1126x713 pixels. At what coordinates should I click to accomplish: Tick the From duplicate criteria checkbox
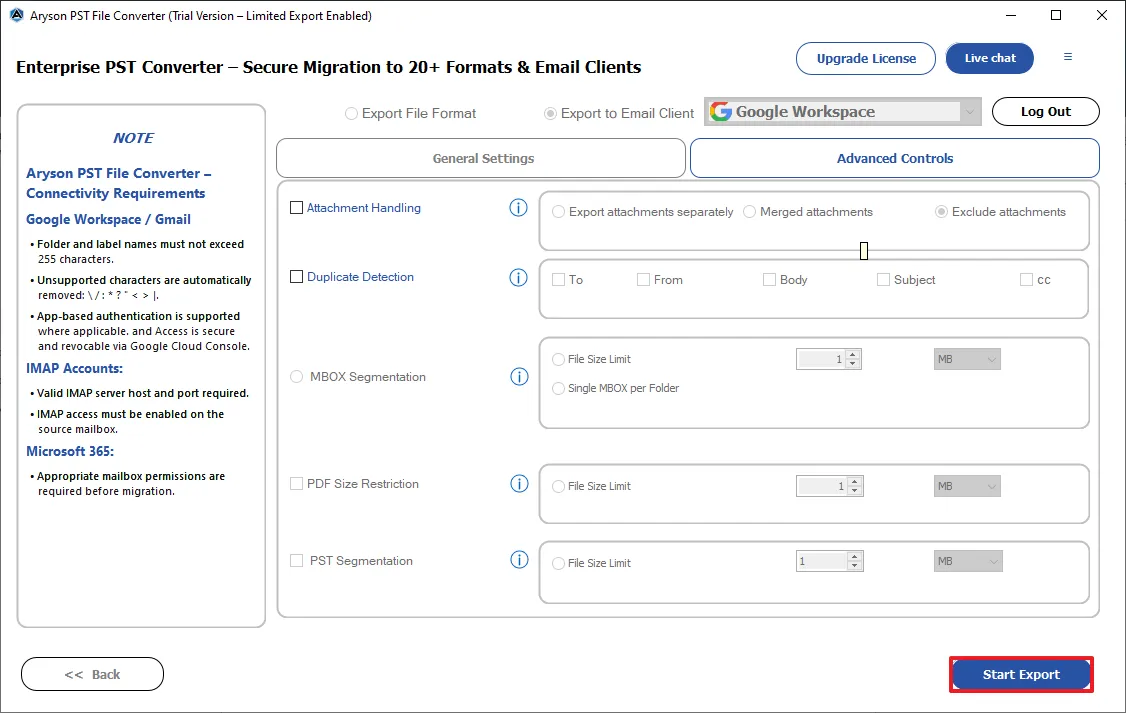[x=643, y=279]
